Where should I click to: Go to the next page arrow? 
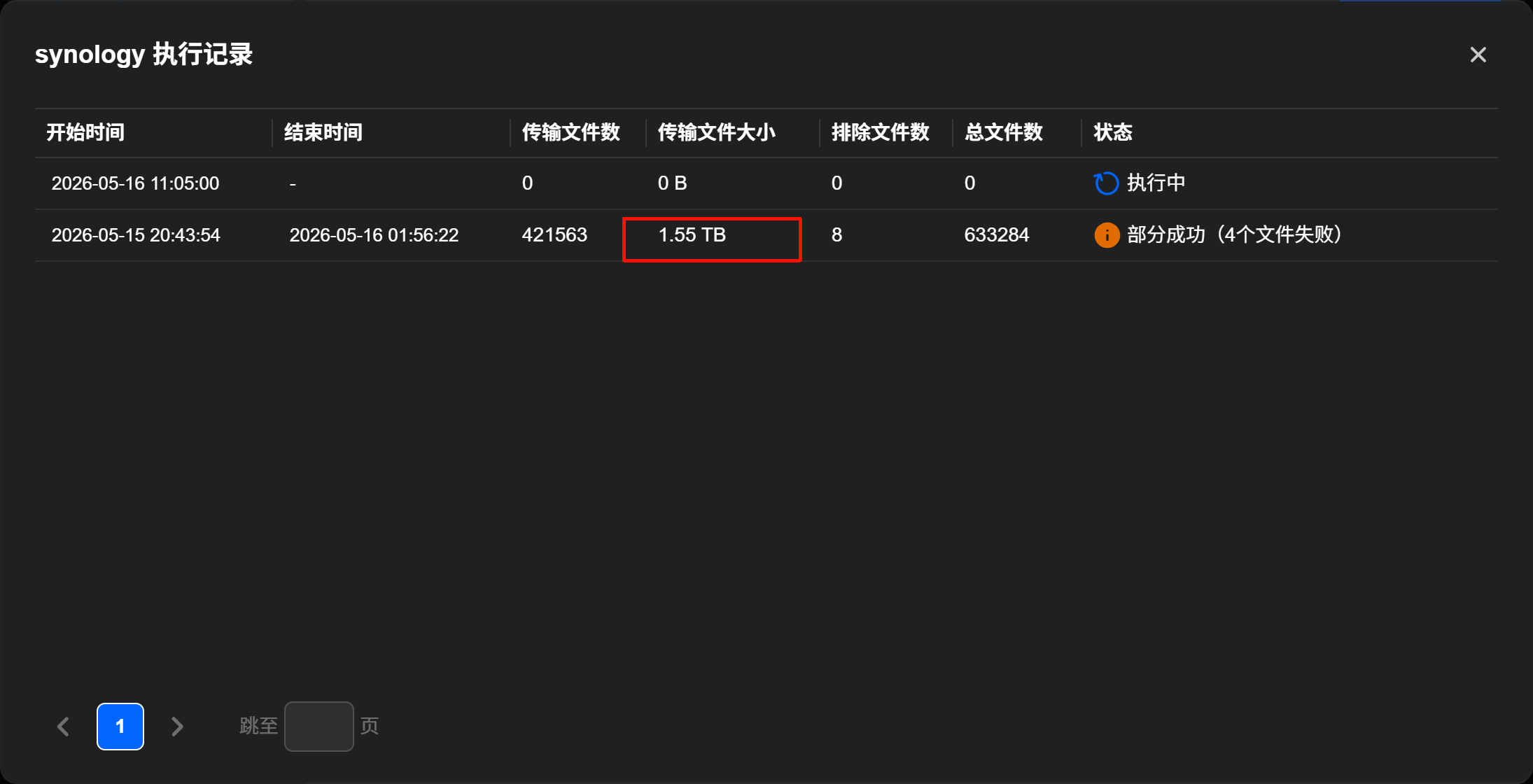[x=177, y=727]
